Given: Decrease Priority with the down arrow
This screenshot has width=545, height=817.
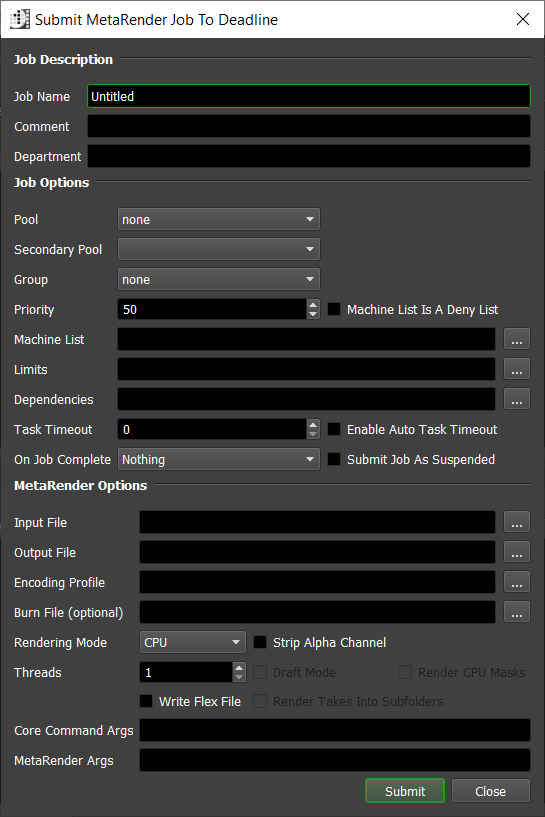Looking at the screenshot, I should click(x=313, y=315).
